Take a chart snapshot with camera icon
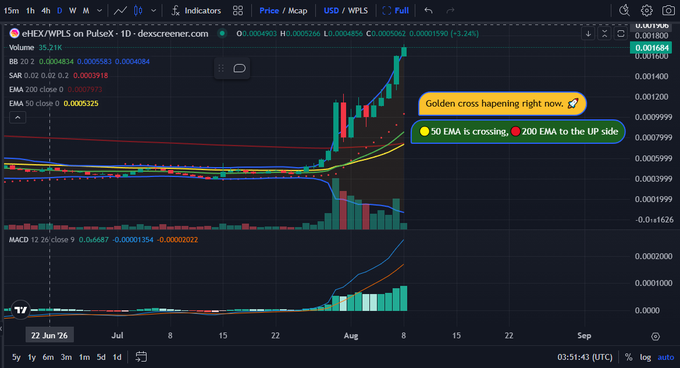This screenshot has height=368, width=680. pos(668,10)
